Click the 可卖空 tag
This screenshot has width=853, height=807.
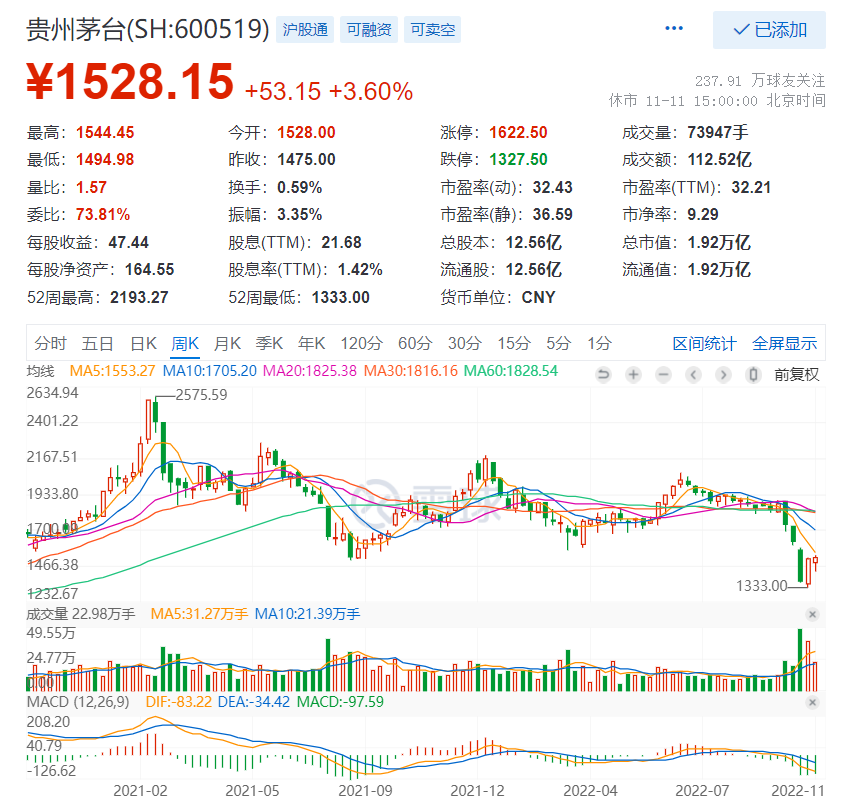click(x=432, y=29)
